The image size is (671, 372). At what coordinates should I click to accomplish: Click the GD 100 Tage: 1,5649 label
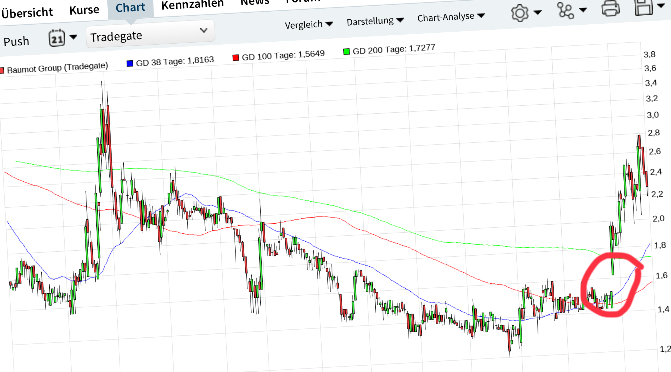tap(283, 55)
